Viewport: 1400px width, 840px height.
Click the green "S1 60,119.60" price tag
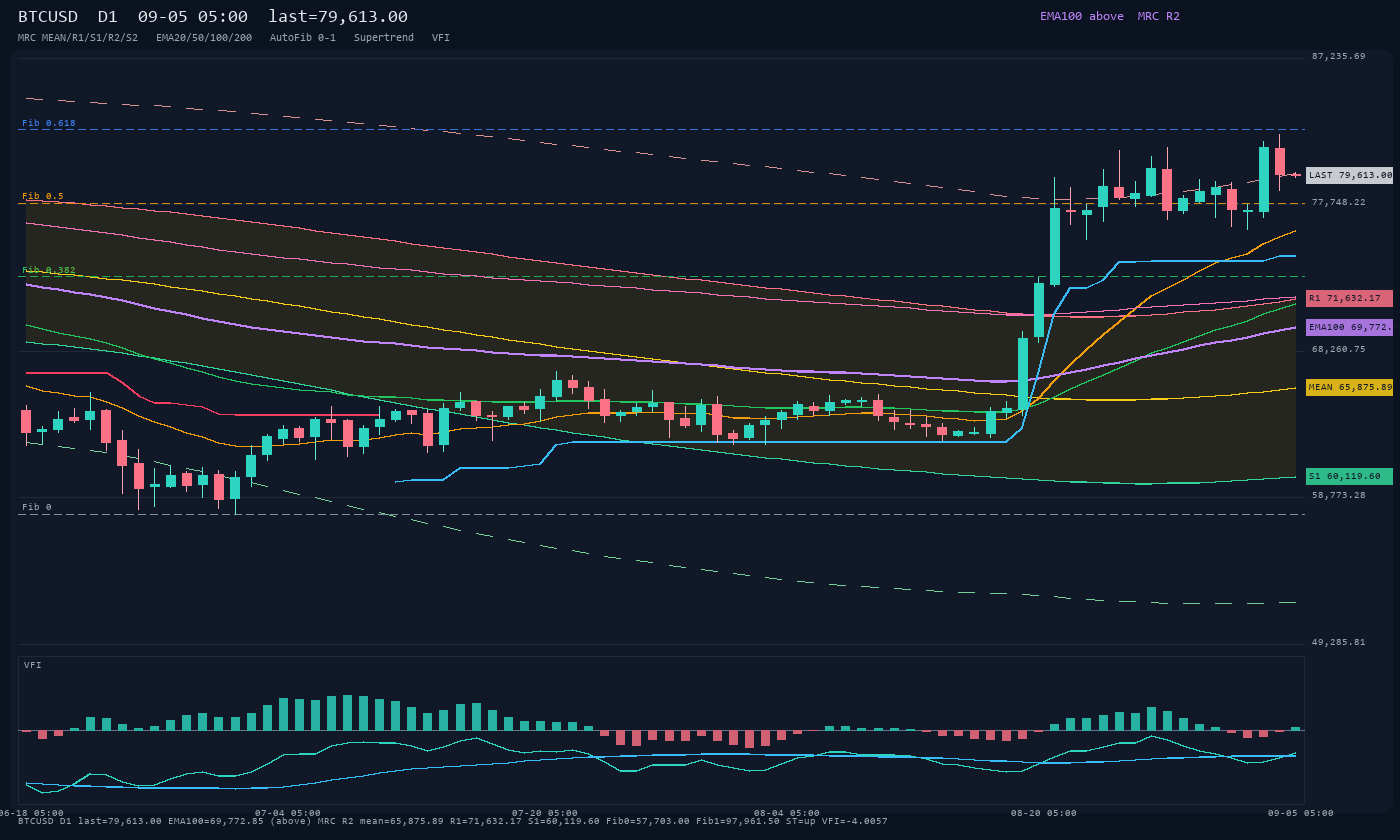click(1349, 476)
